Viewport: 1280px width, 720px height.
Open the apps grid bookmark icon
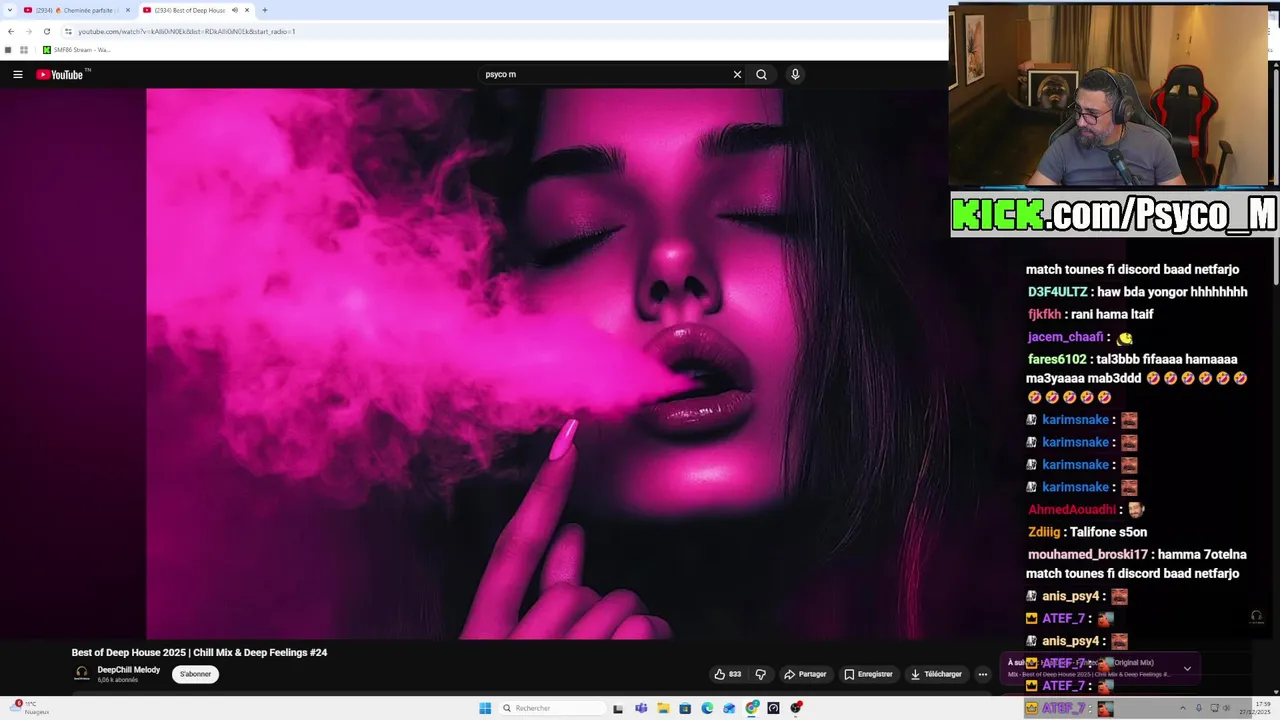pyautogui.click(x=23, y=50)
